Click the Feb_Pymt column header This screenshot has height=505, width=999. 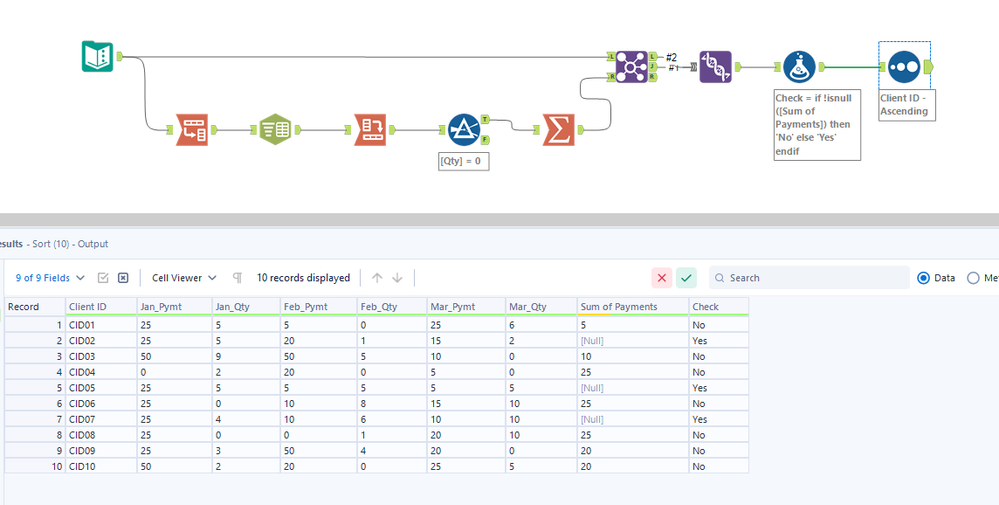click(319, 306)
